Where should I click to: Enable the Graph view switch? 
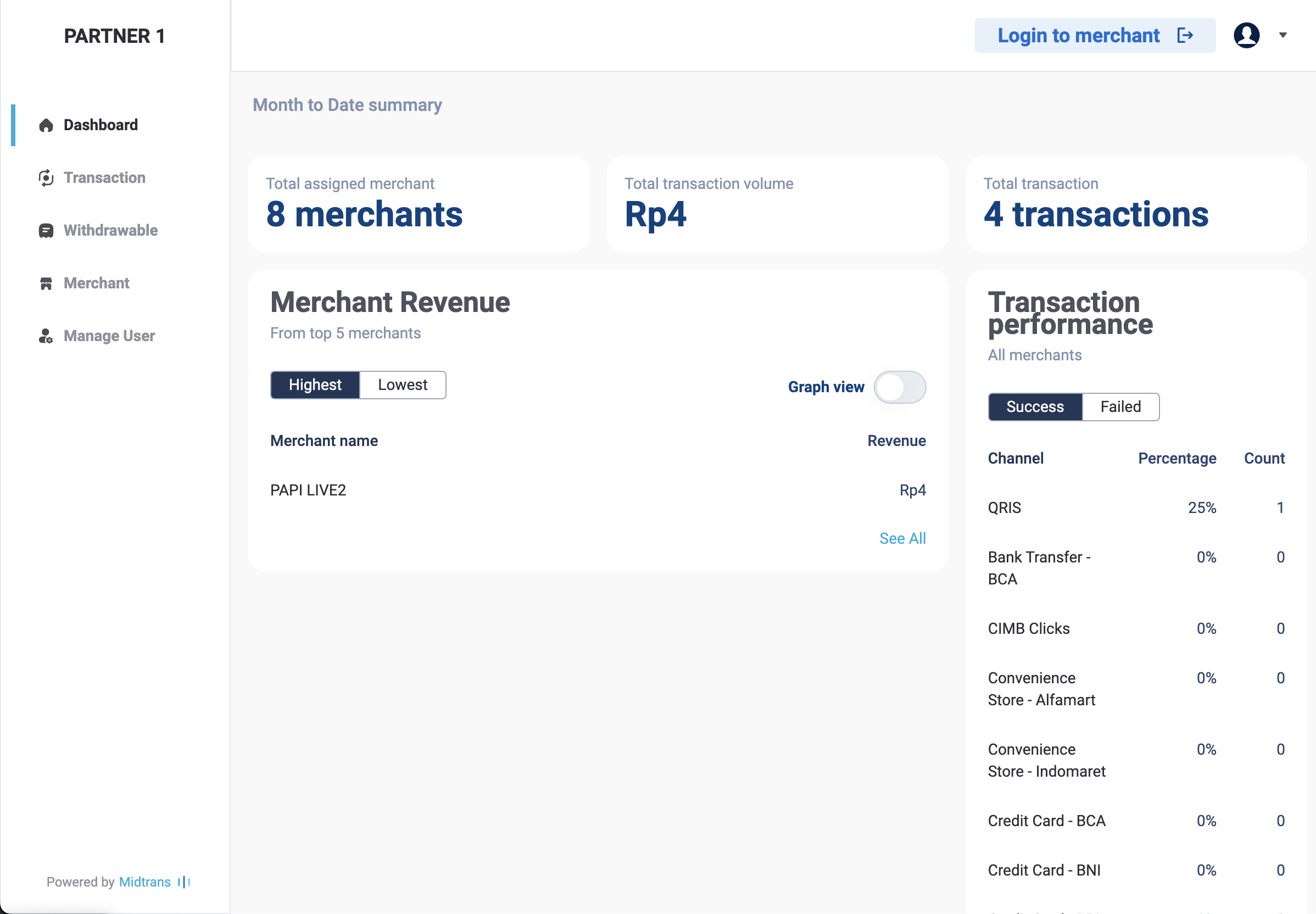coord(899,387)
